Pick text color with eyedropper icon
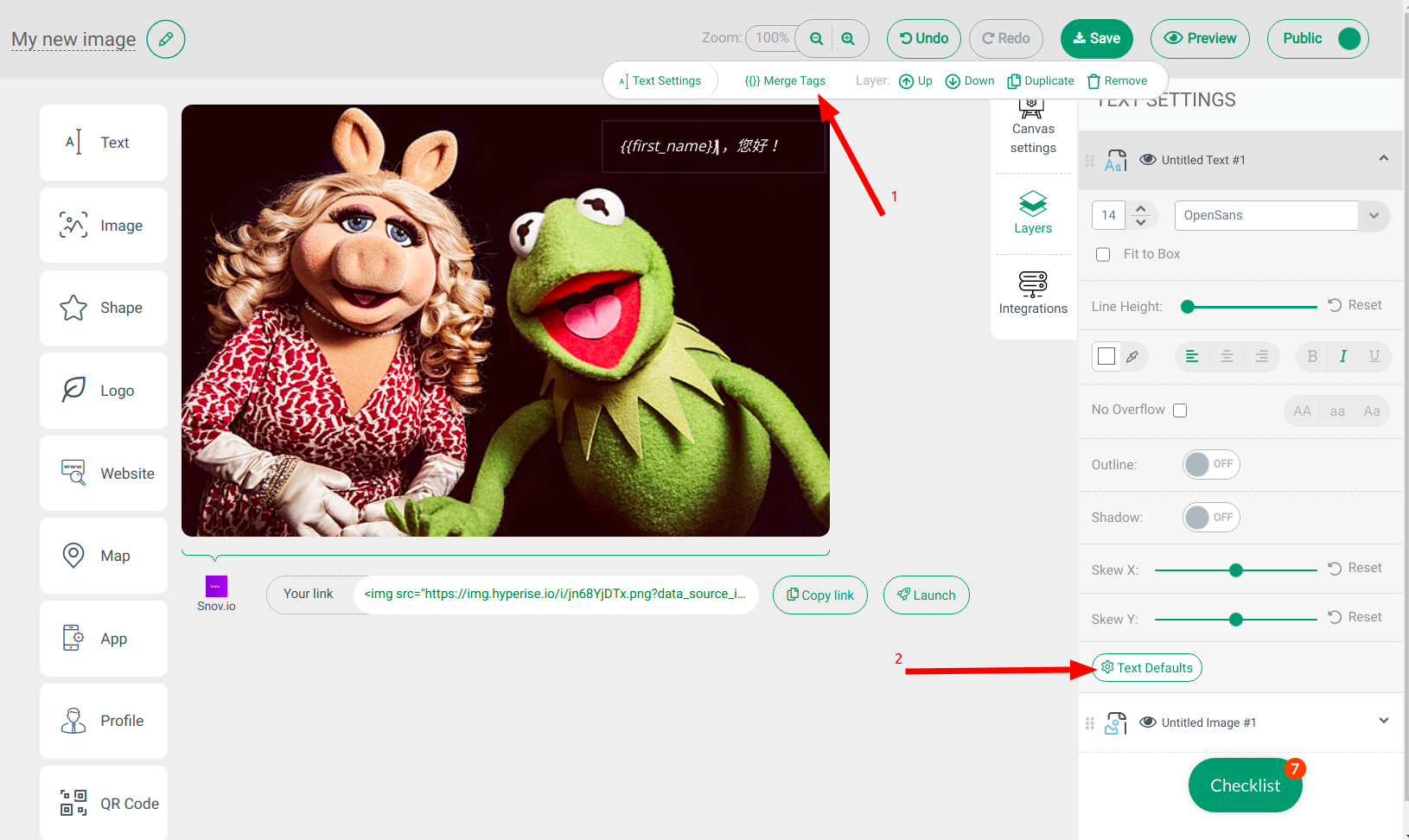 [x=1132, y=356]
